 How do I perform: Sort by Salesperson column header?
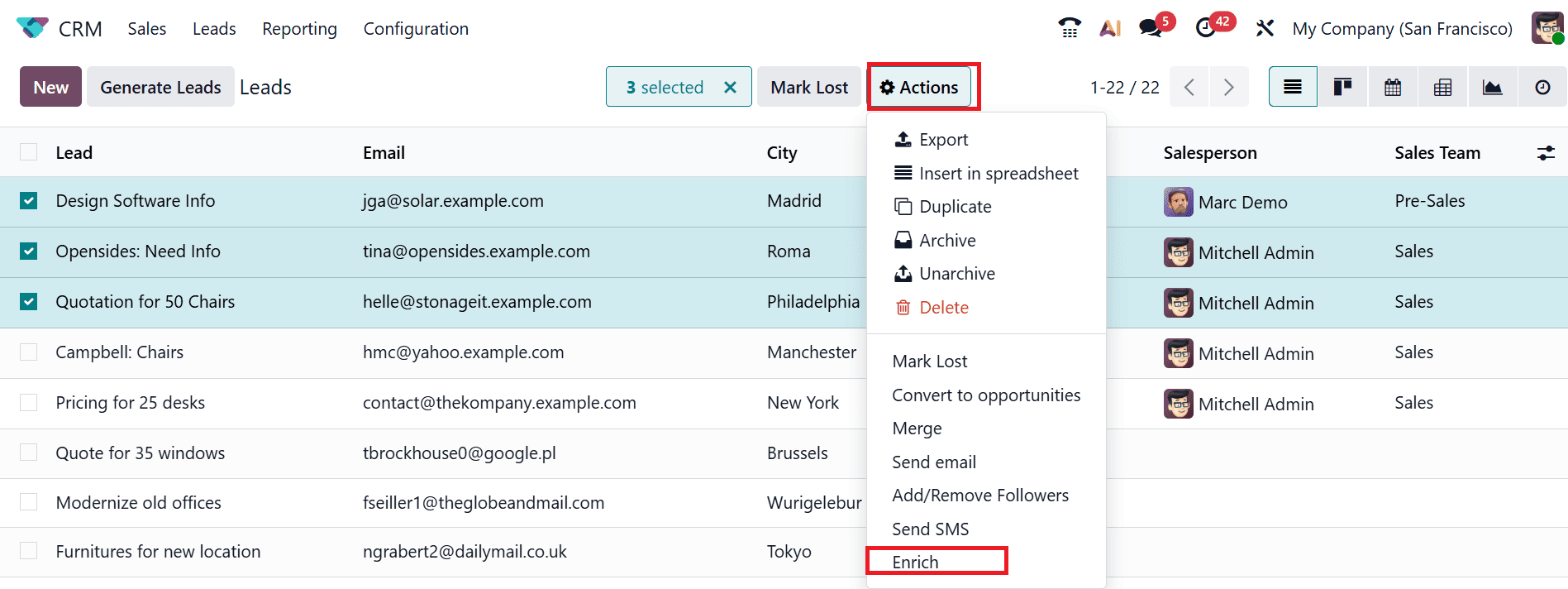[x=1210, y=152]
